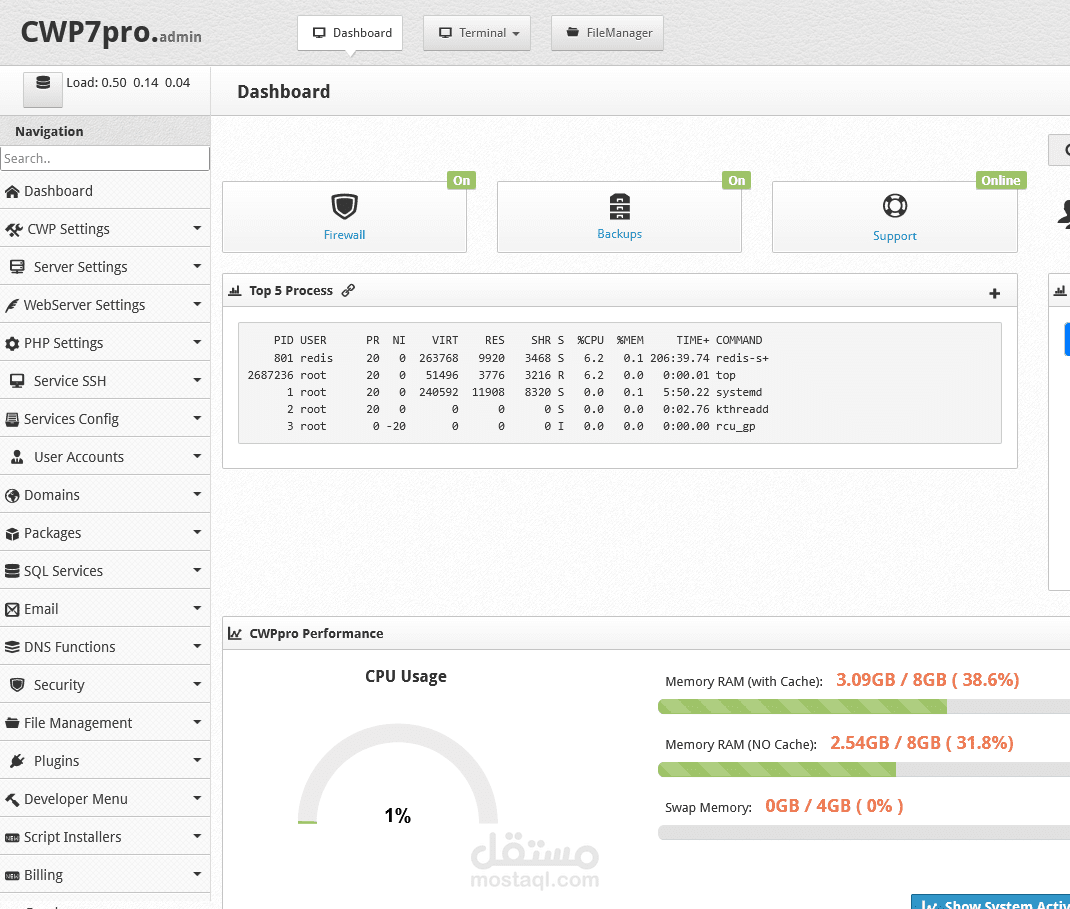
Task: Click the Show System Activity button
Action: pyautogui.click(x=991, y=902)
